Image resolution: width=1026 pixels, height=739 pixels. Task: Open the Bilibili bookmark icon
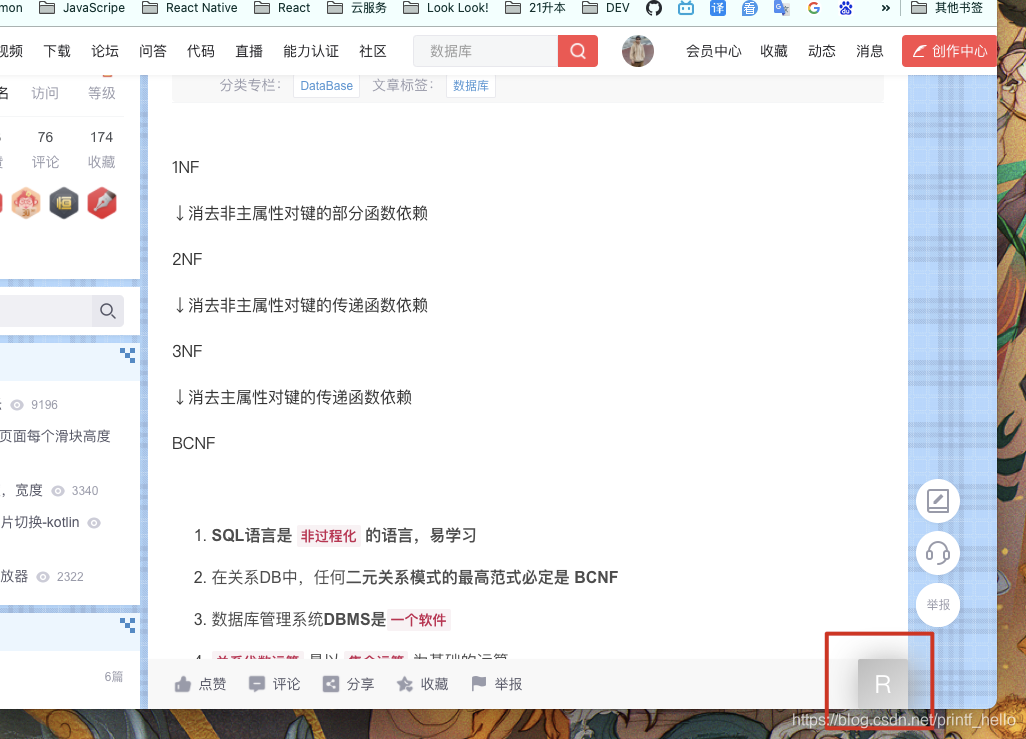click(686, 8)
